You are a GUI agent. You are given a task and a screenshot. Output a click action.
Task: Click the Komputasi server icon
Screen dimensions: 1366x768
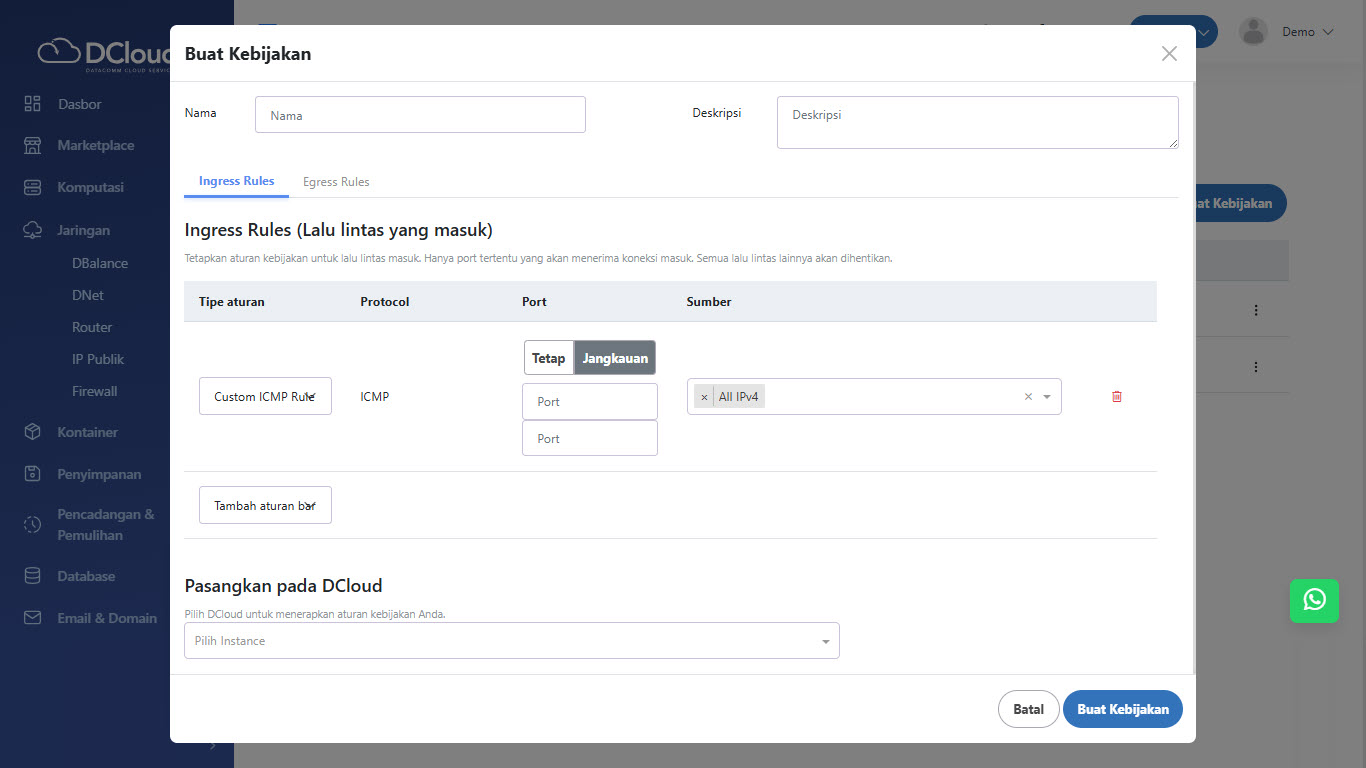[x=33, y=187]
